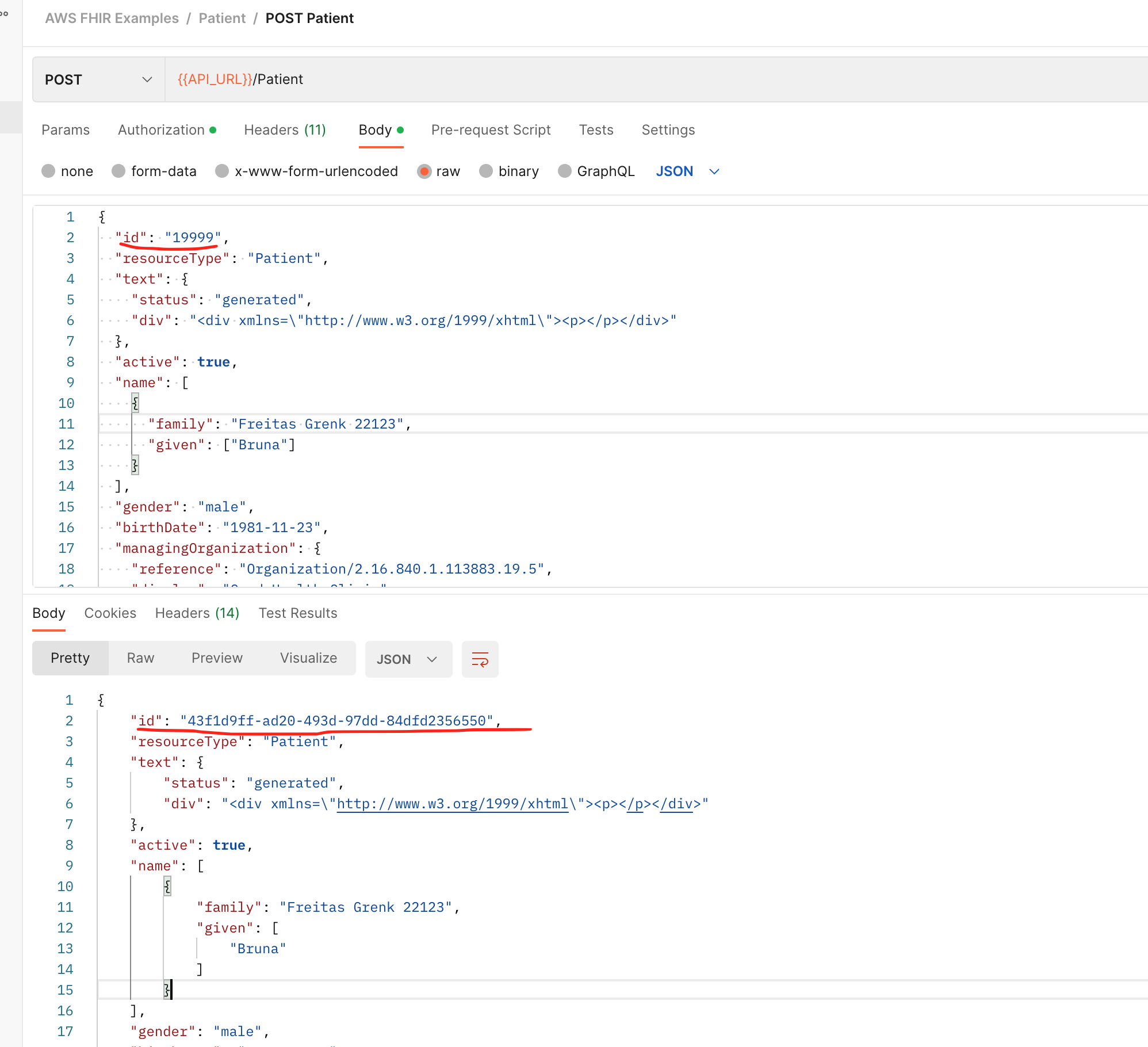Image resolution: width=1148 pixels, height=1047 pixels.
Task: Open the Headers (11) request tab
Action: click(x=285, y=130)
